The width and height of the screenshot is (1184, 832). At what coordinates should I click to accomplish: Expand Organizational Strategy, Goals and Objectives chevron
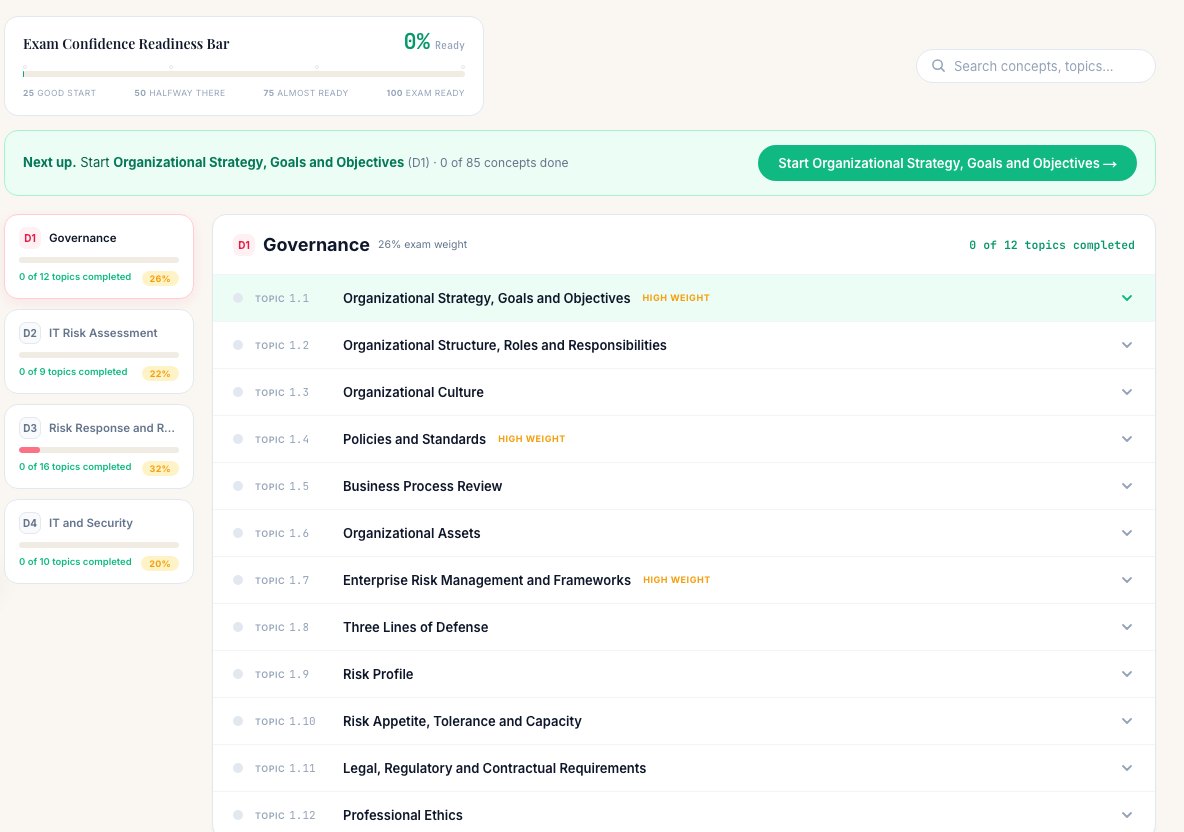(x=1127, y=298)
